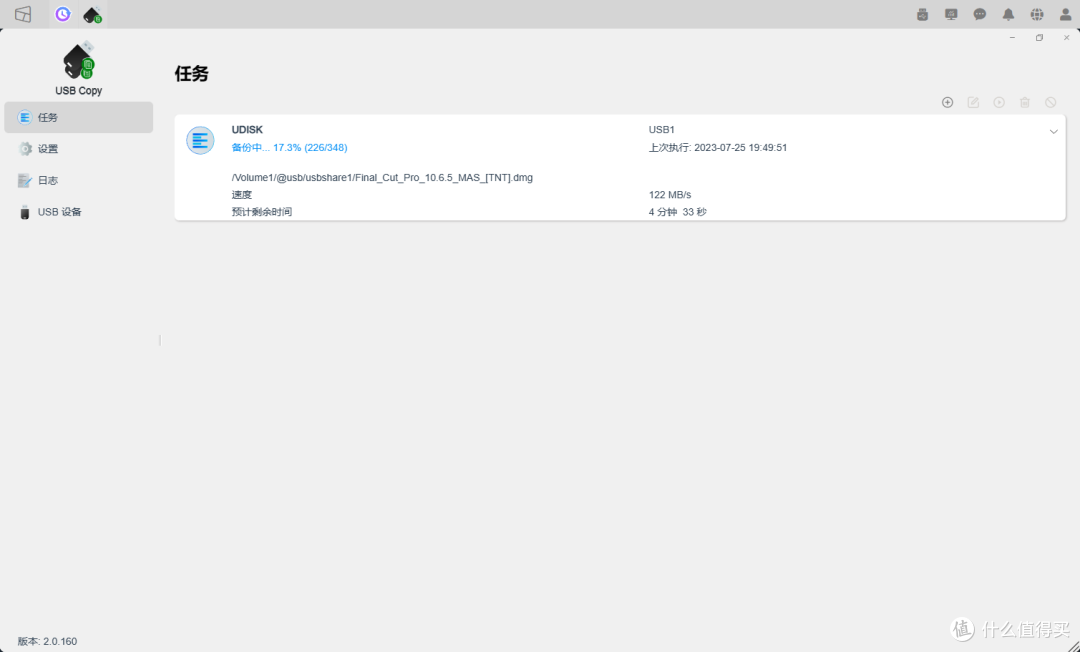
Task: Open the 日志 sidebar item
Action: pos(79,180)
